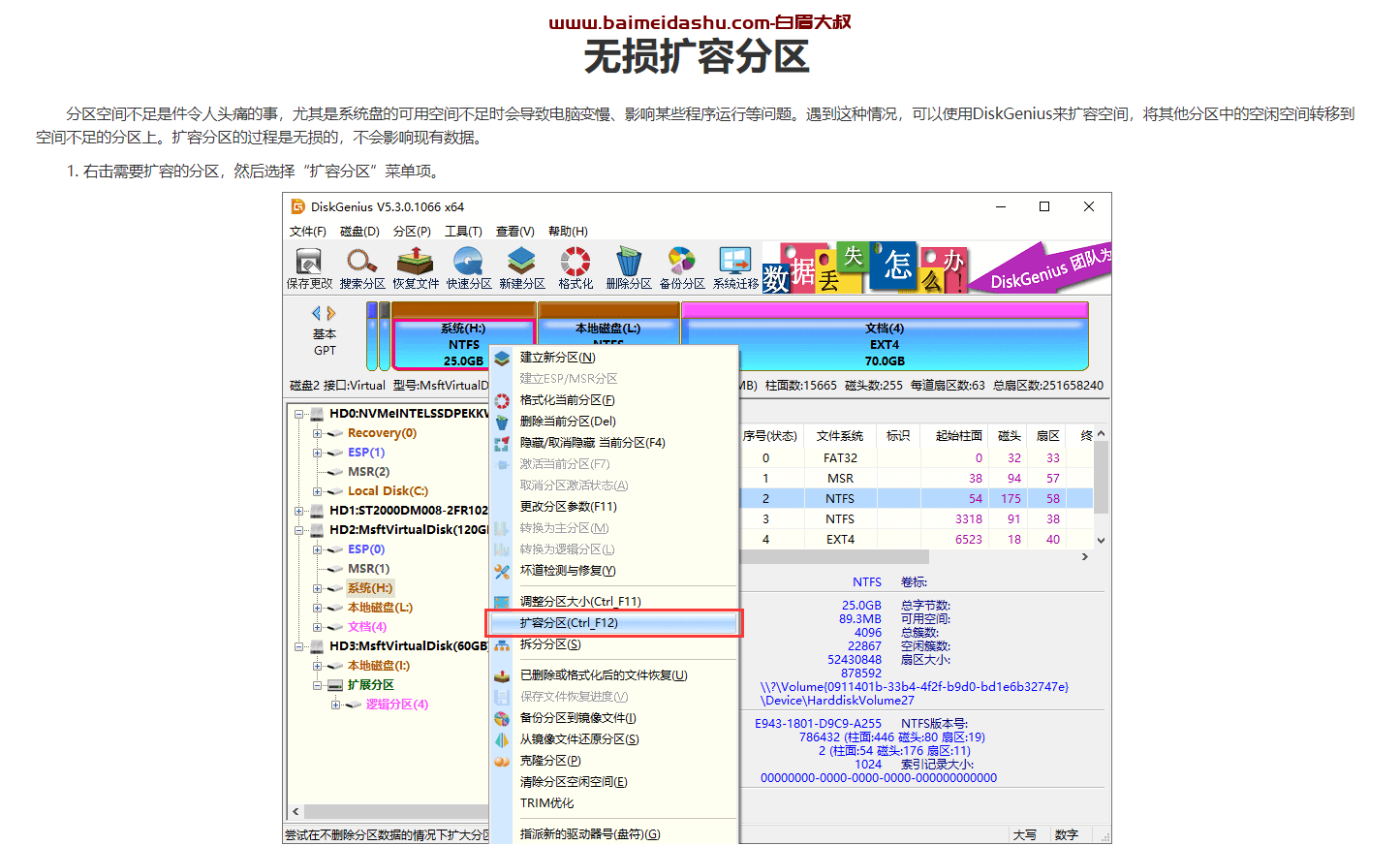The image size is (1400, 846).
Task: Select 本地磁盘(I:) in the disk tree
Action: [379, 666]
